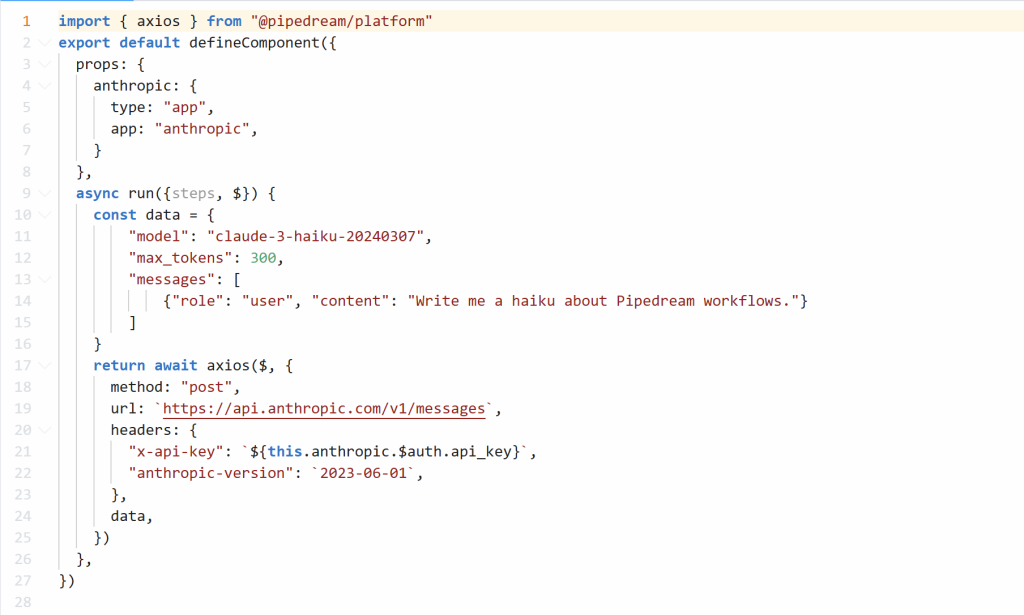The image size is (1024, 615).
Task: Click the props: property name on line 3
Action: pyautogui.click(x=101, y=65)
